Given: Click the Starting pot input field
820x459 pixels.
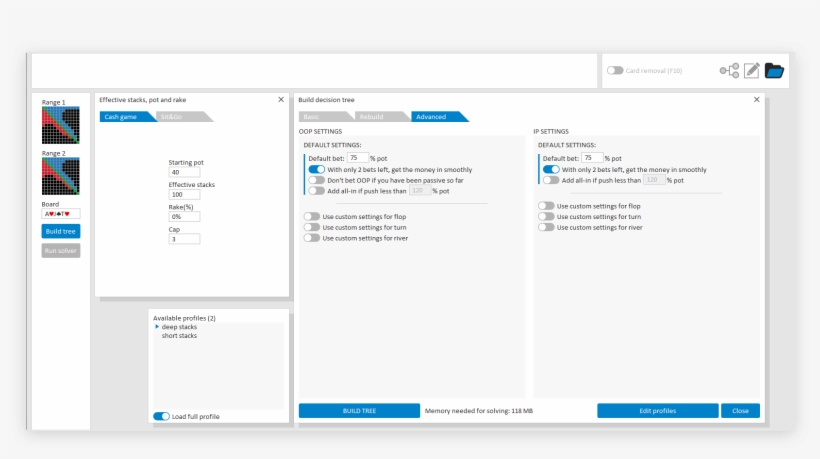Looking at the screenshot, I should 185,172.
